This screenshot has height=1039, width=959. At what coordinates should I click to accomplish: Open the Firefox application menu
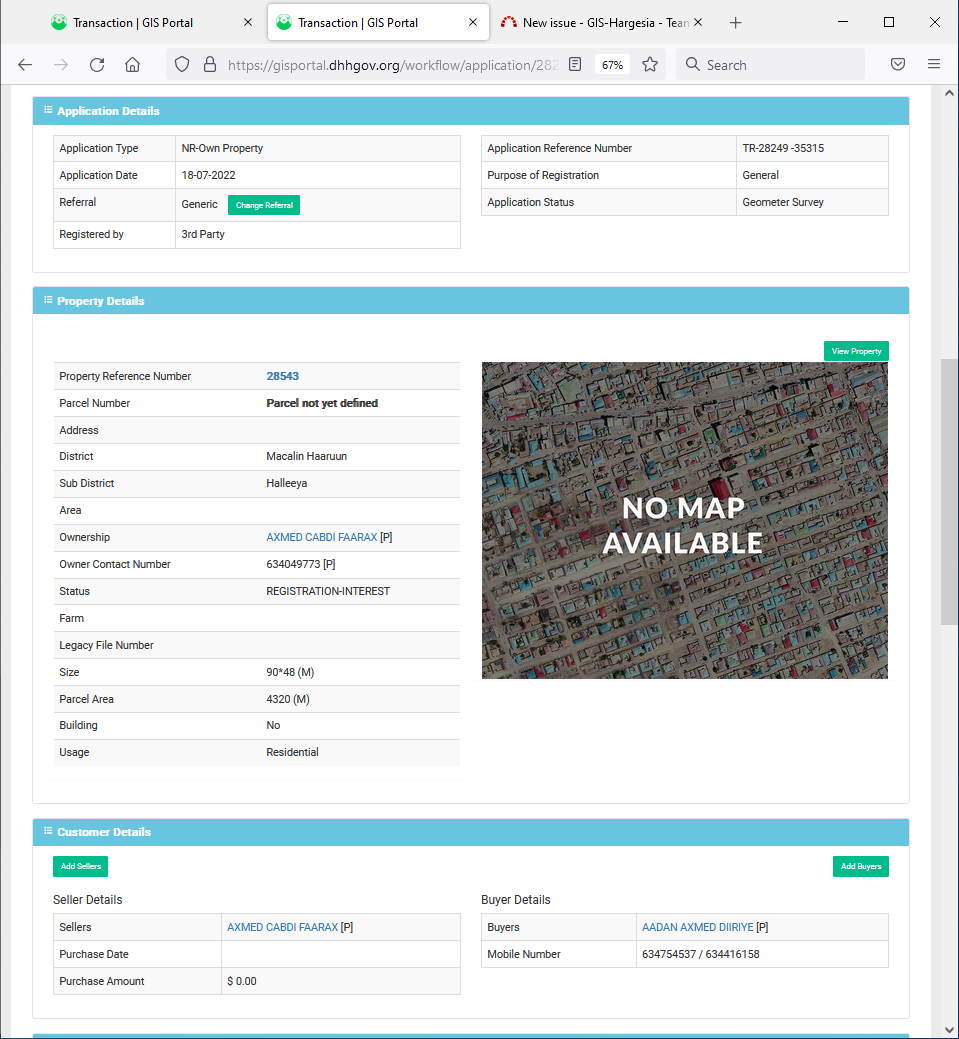934,64
